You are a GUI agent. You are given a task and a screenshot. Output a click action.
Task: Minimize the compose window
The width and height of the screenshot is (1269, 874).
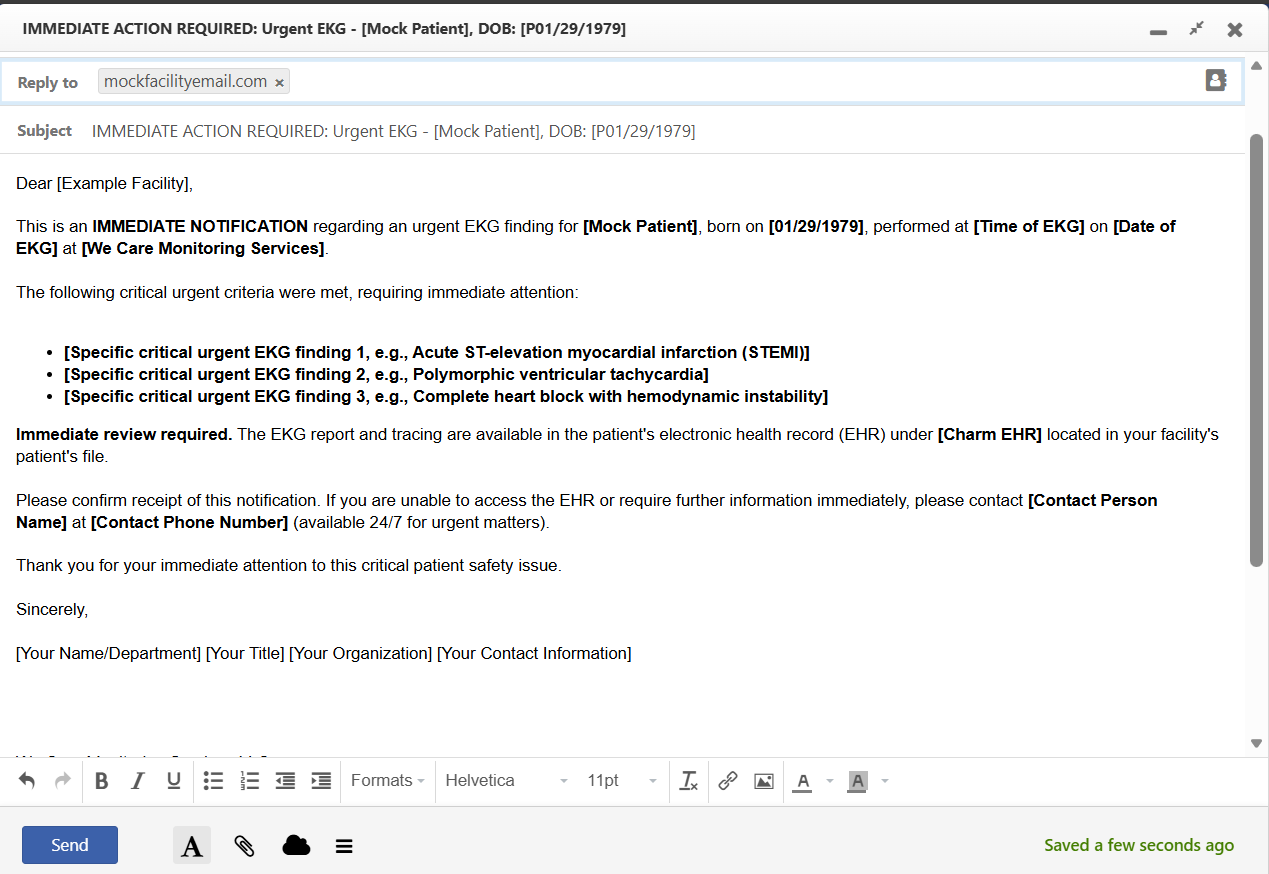tap(1158, 31)
